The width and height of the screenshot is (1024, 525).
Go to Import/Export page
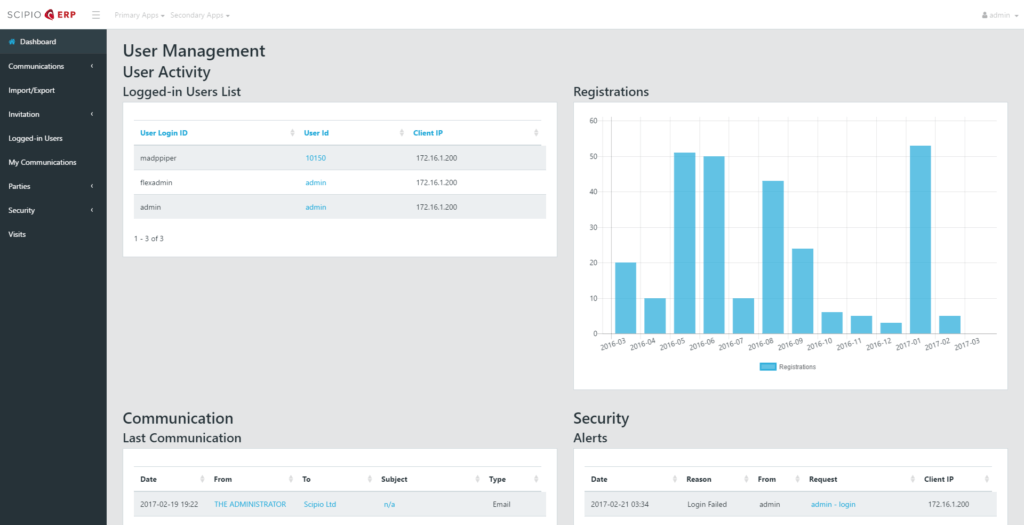click(x=31, y=90)
